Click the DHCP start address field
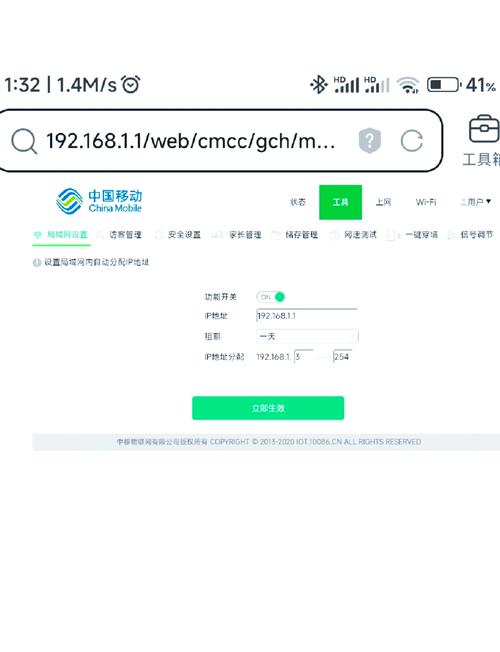Image resolution: width=500 pixels, height=652 pixels. [304, 356]
